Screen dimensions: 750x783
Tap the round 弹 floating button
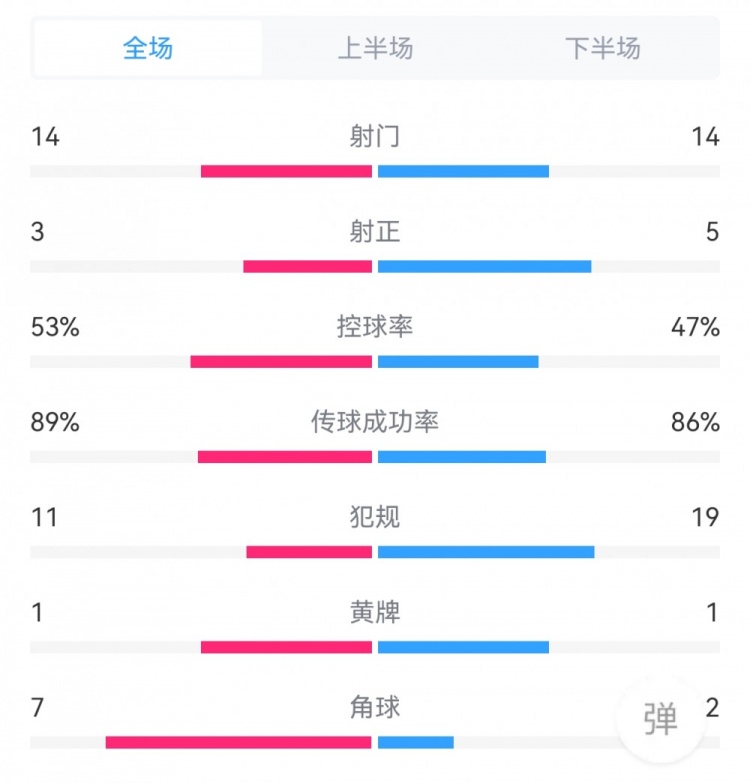point(660,719)
